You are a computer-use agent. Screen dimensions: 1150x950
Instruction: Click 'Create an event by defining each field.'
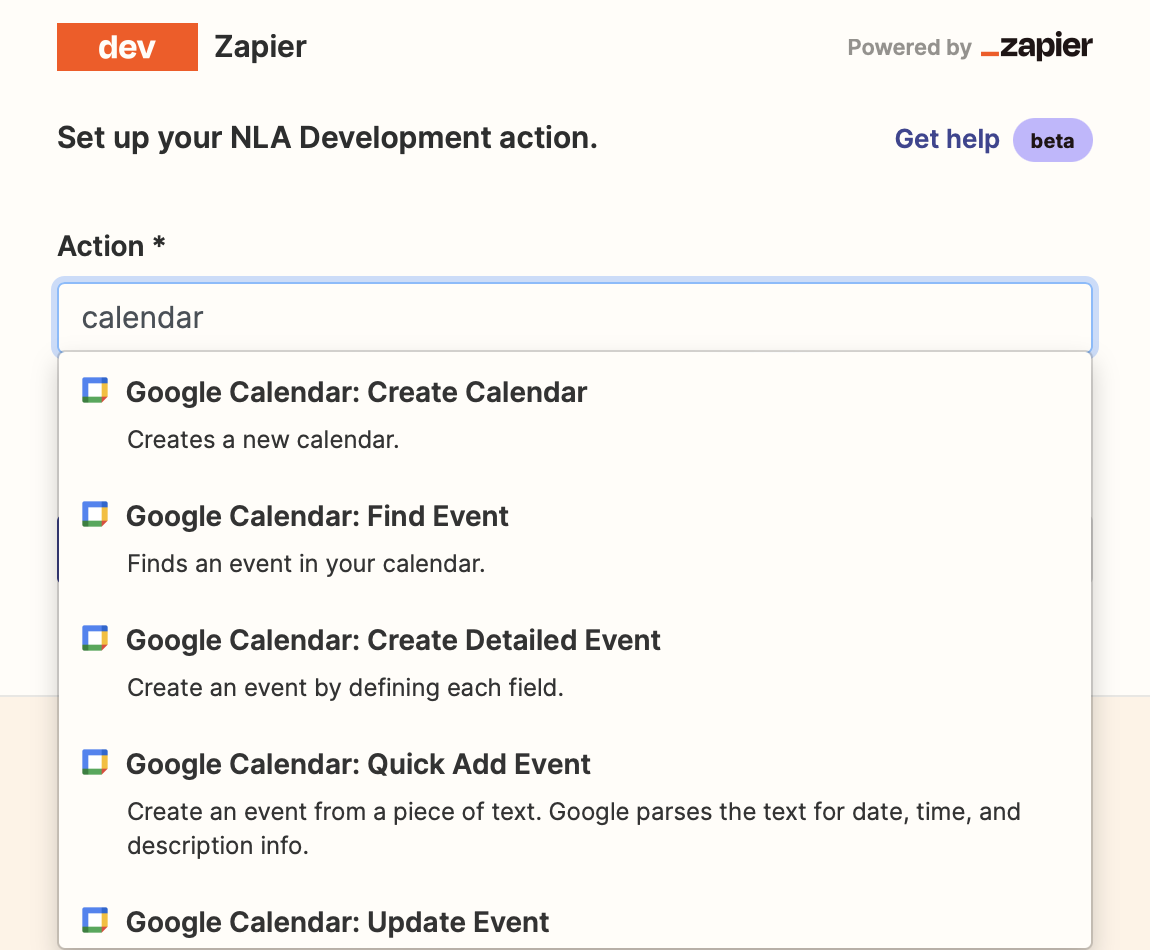tap(345, 687)
